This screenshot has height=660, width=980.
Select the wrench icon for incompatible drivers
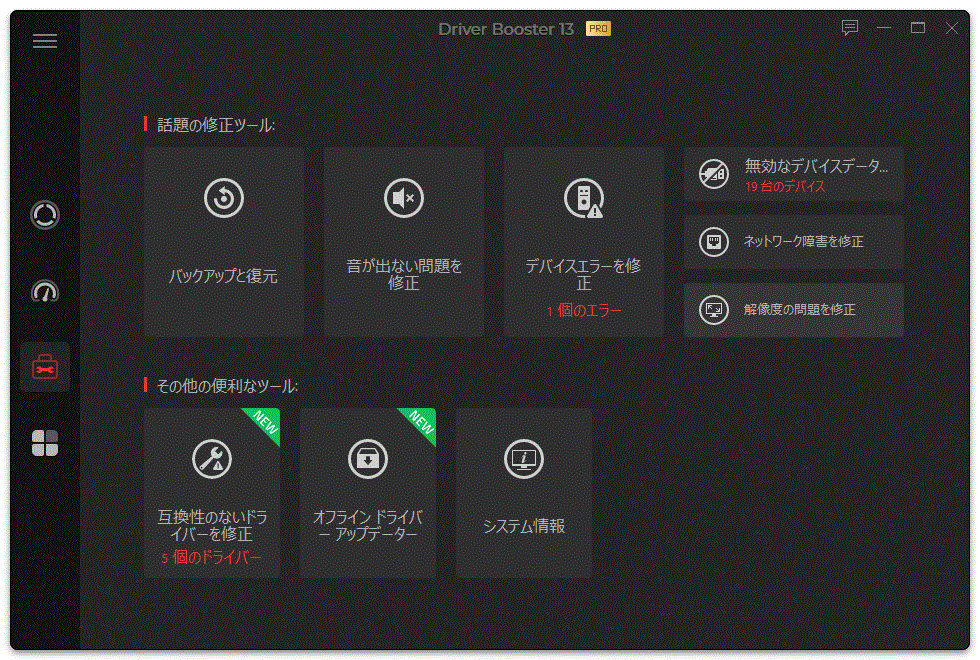(x=211, y=459)
